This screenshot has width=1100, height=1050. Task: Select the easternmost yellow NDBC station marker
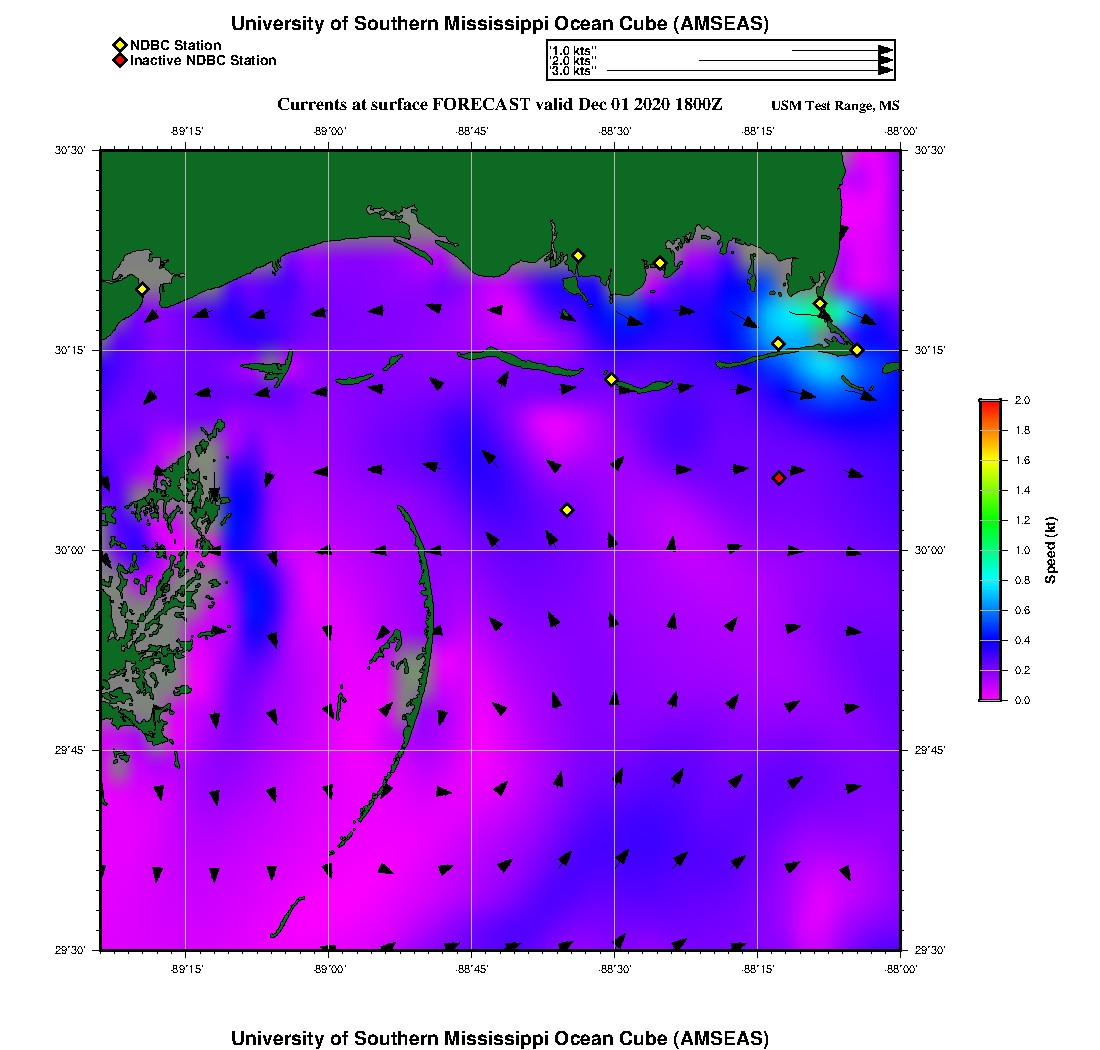point(857,350)
